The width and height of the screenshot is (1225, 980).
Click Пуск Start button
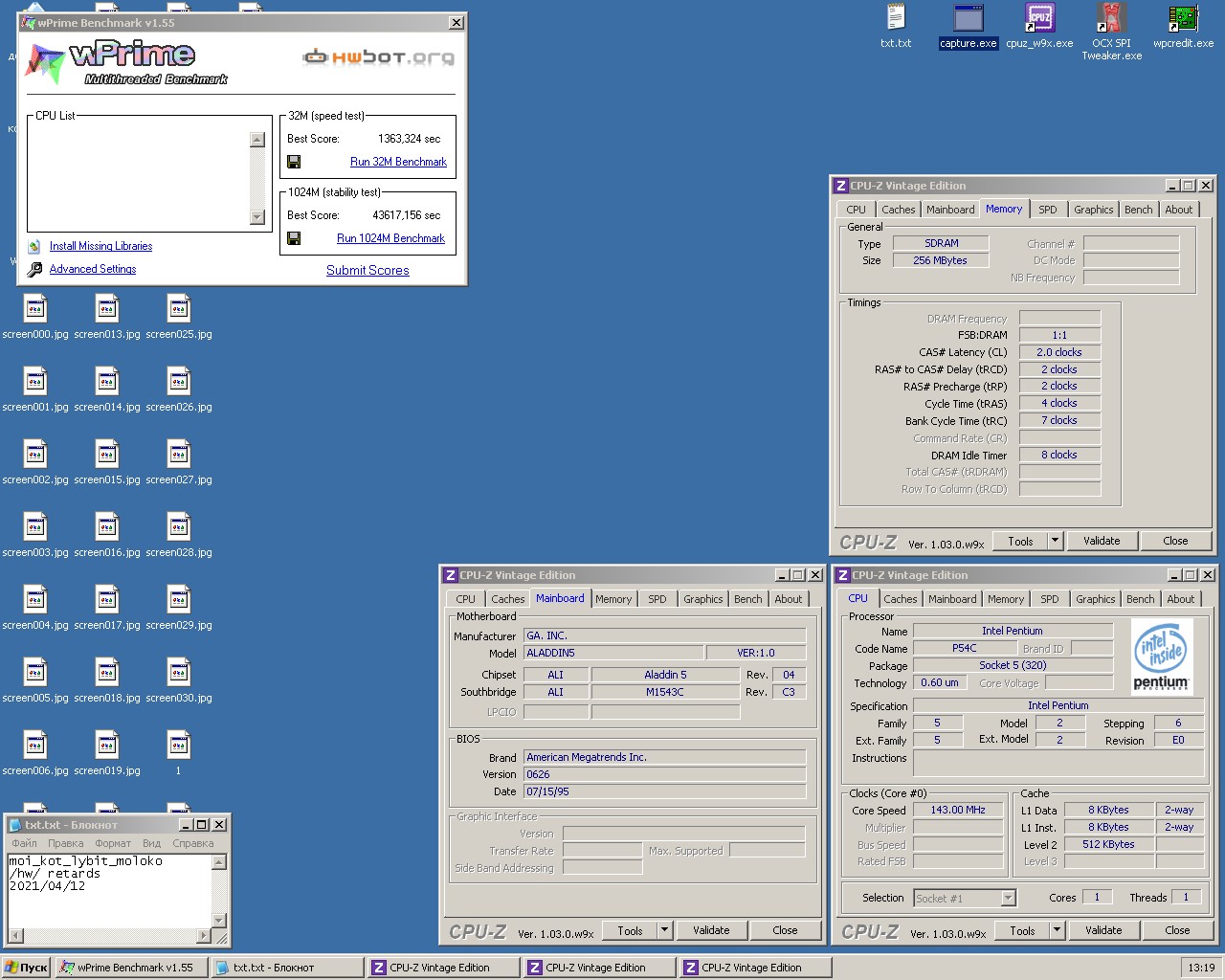[27, 968]
